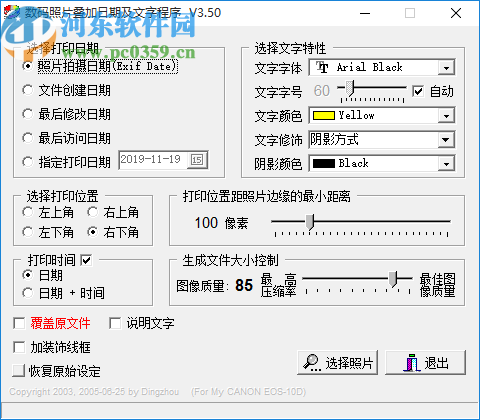Screen dimensions: 480x420
Task: Click the magnifier icon on 选择照片 button
Action: pyautogui.click(x=311, y=363)
